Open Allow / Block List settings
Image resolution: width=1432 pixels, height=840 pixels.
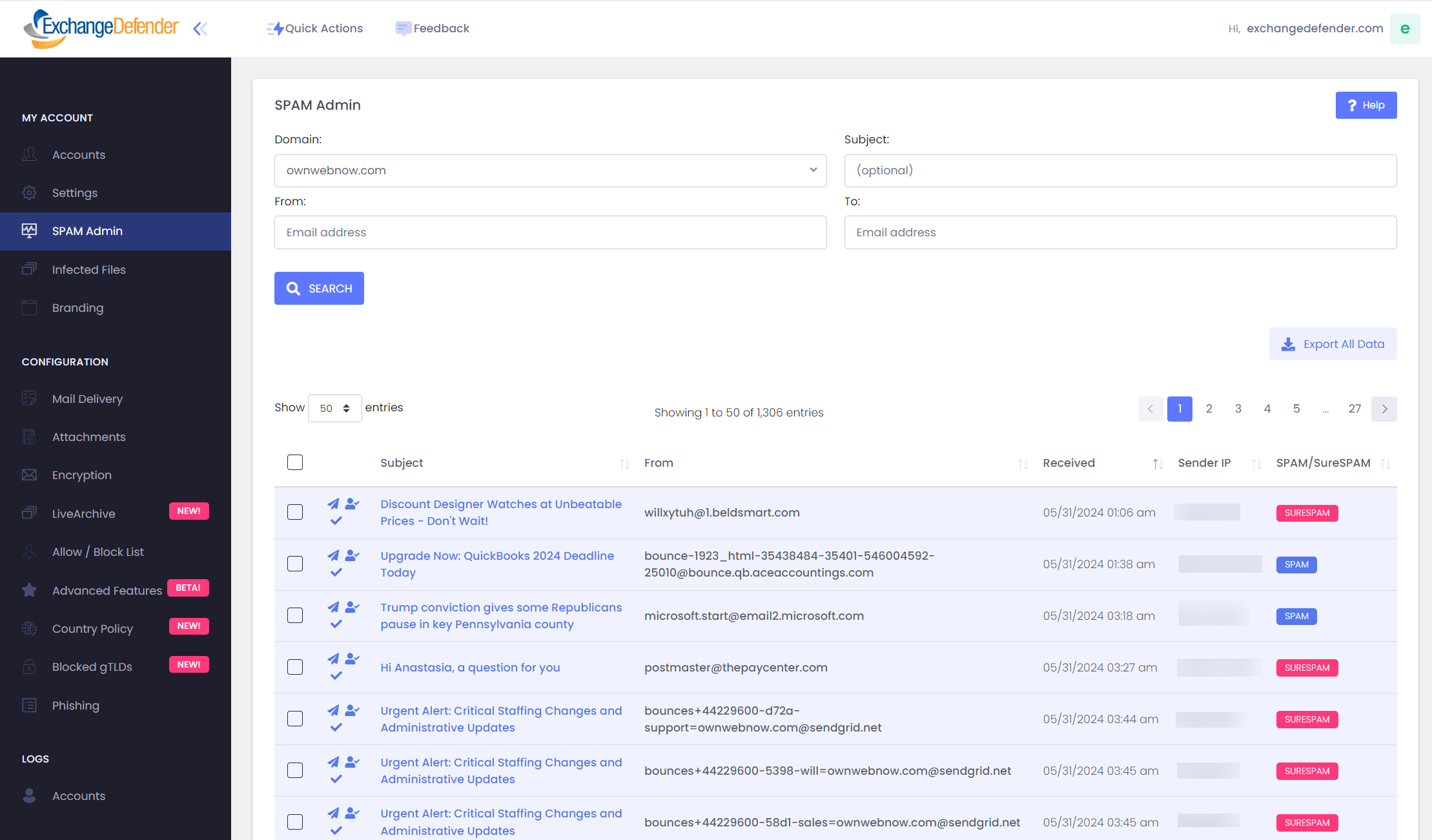(97, 551)
